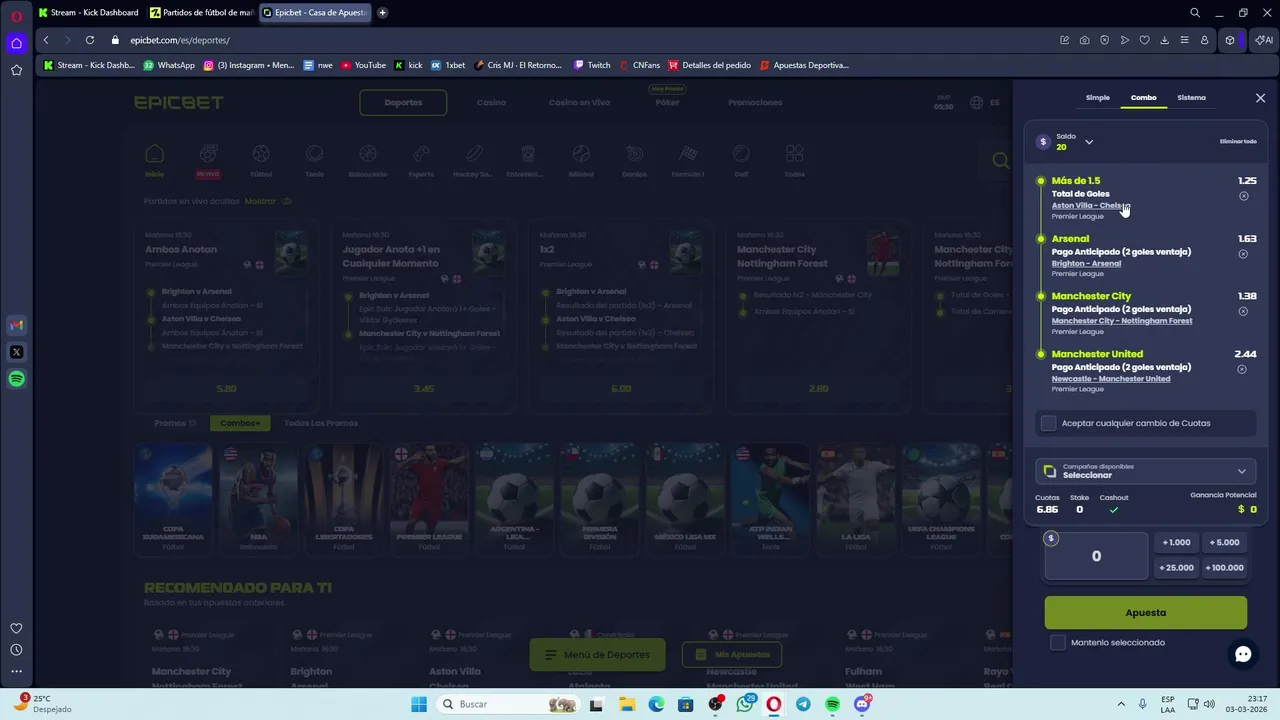This screenshot has width=1280, height=720.
Task: Switch to Stream - Kick Dashboard tab
Action: click(x=88, y=13)
